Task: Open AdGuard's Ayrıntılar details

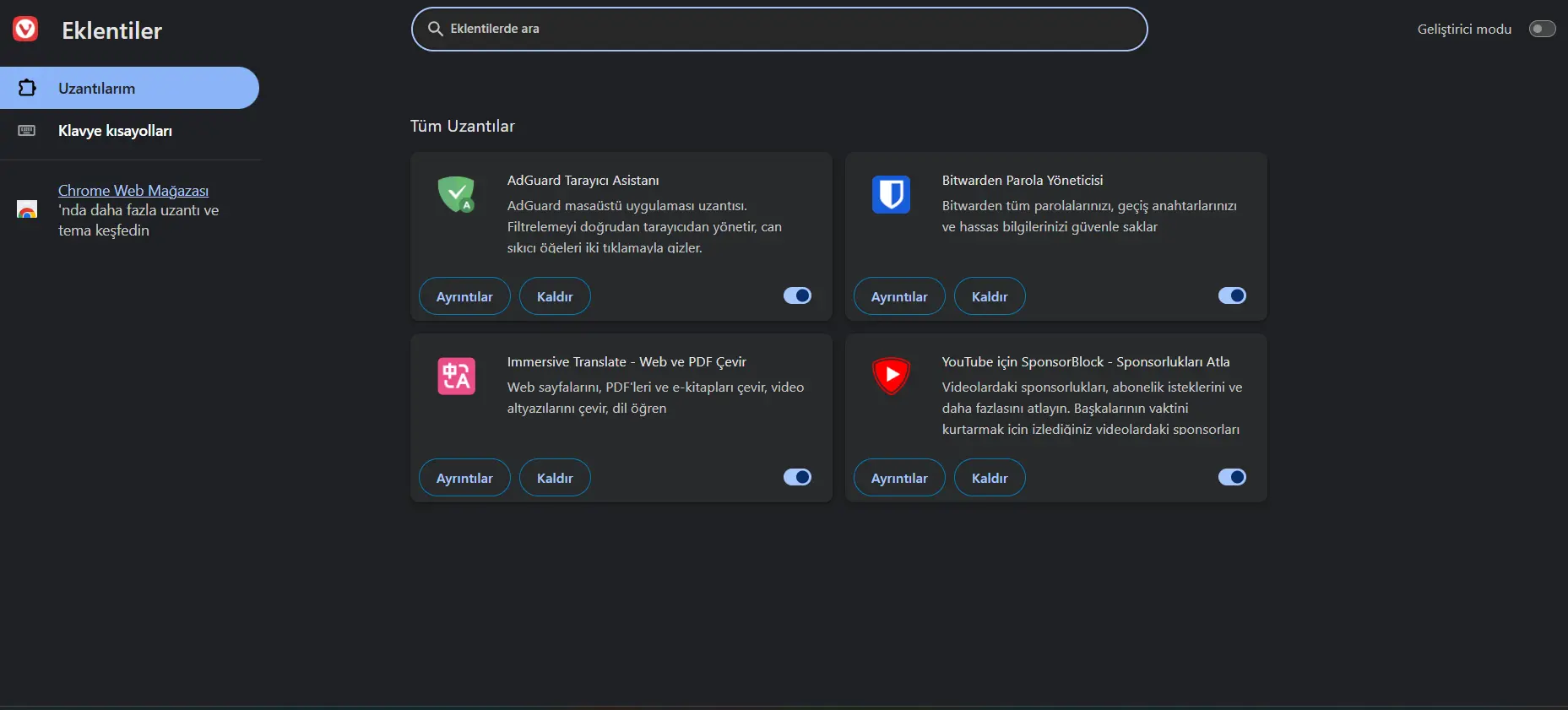Action: pyautogui.click(x=464, y=296)
